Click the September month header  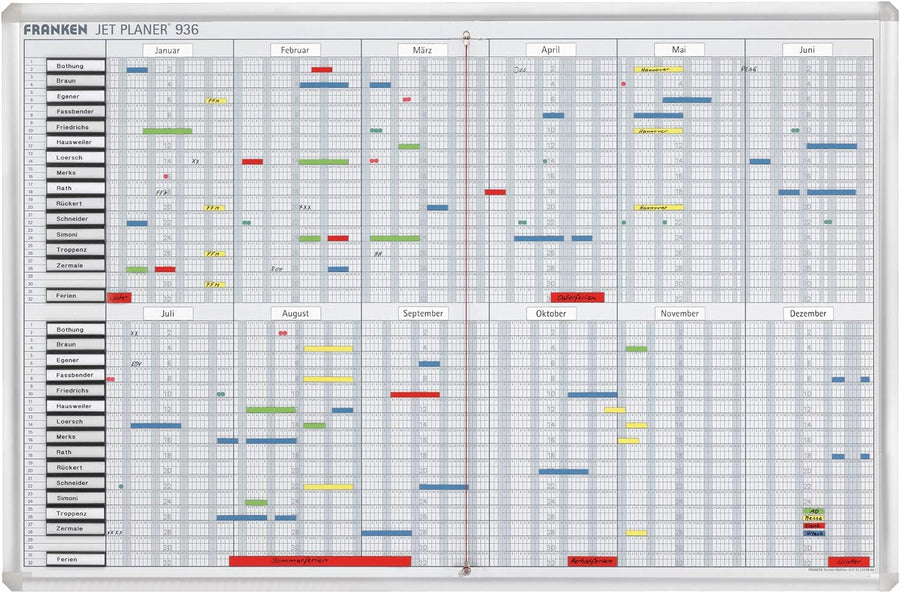[423, 314]
